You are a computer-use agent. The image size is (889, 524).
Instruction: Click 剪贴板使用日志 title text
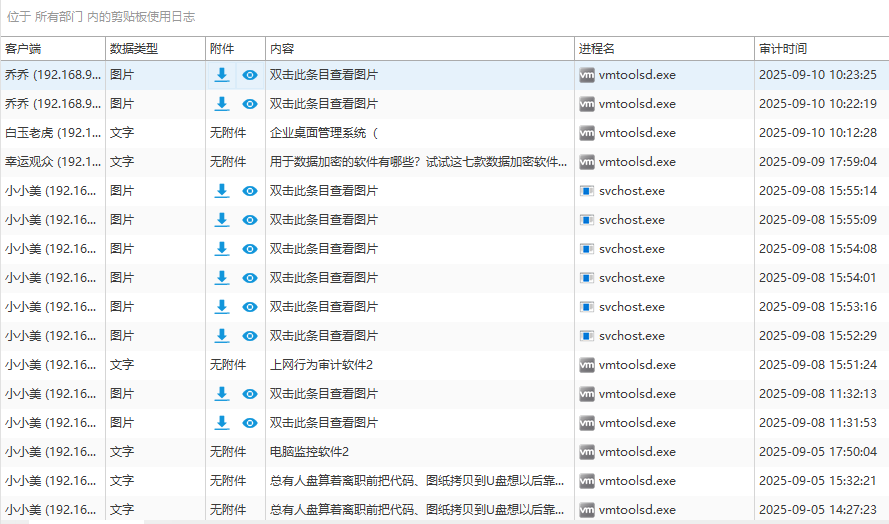point(153,17)
